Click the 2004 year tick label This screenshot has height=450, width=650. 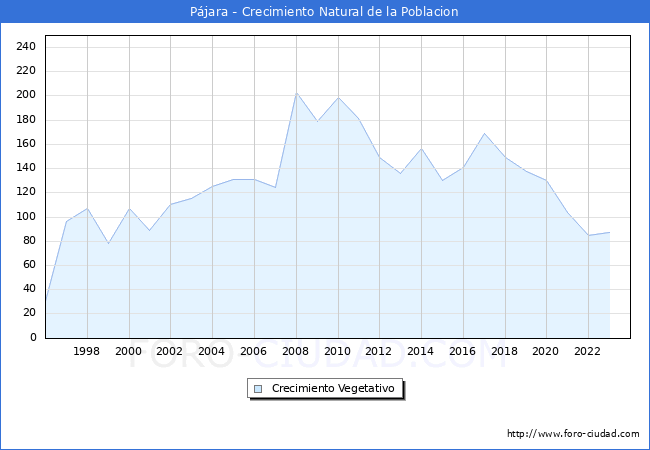click(212, 352)
